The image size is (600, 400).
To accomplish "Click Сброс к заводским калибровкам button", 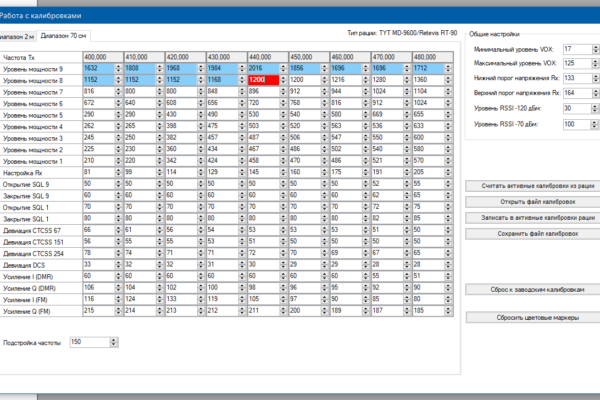I will [x=535, y=289].
